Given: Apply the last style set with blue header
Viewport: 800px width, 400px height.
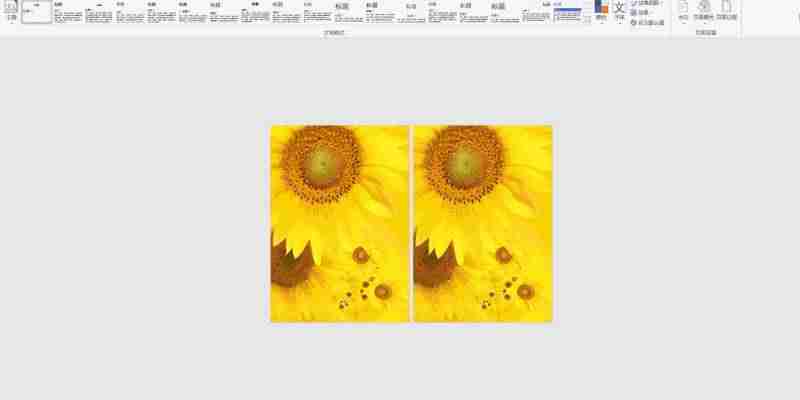Looking at the screenshot, I should pos(567,12).
